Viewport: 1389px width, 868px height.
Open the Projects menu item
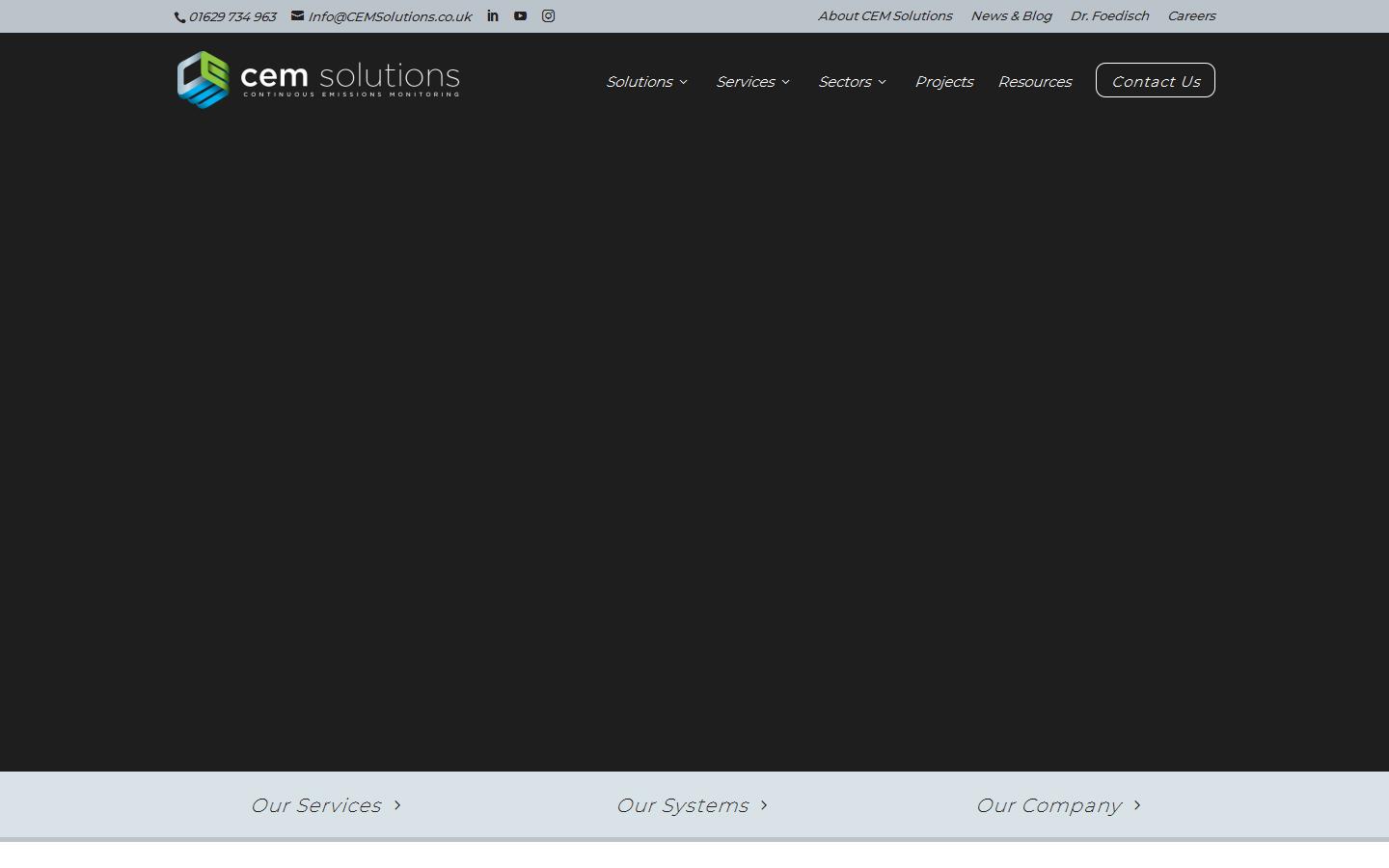[x=943, y=82]
